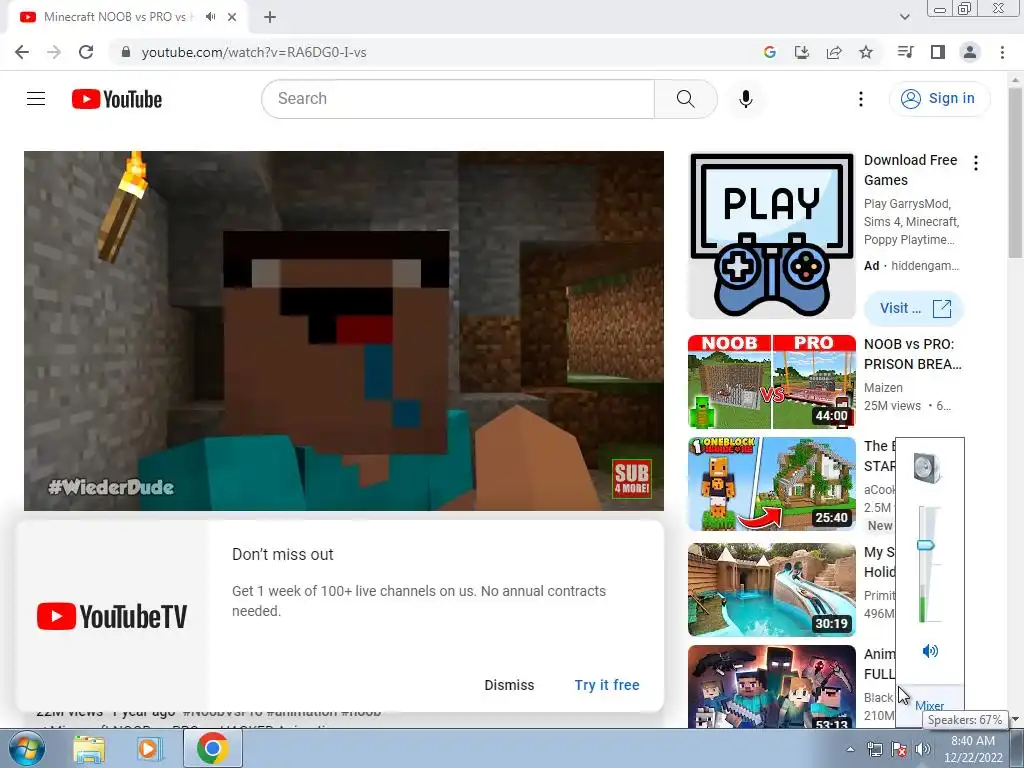Click the tray speaker volume icon
This screenshot has height=768, width=1024.
(x=922, y=749)
